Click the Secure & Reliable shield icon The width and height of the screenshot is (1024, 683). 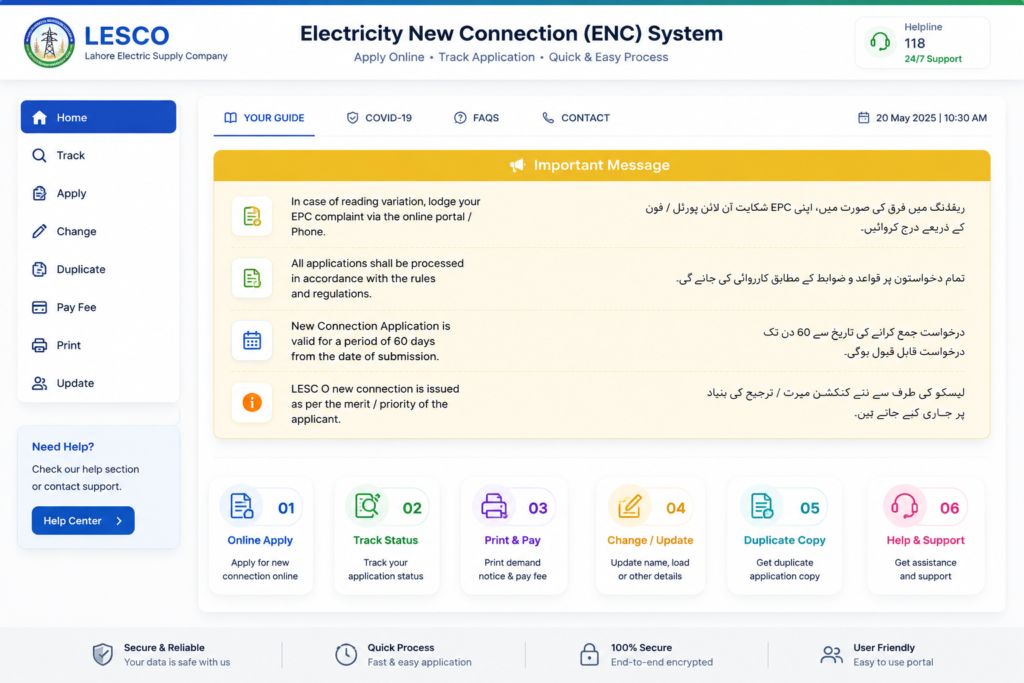[103, 654]
